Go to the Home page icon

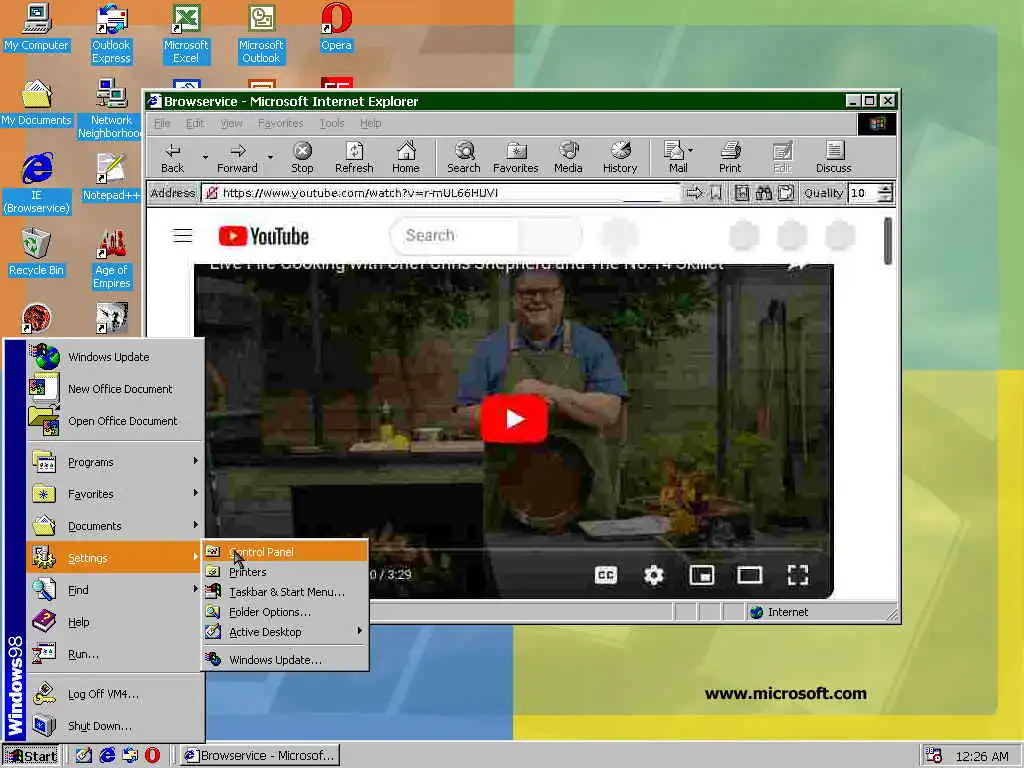pos(406,158)
